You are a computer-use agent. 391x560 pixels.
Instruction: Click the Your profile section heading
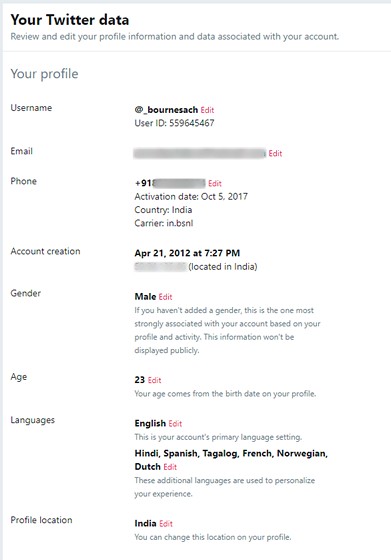[x=44, y=74]
